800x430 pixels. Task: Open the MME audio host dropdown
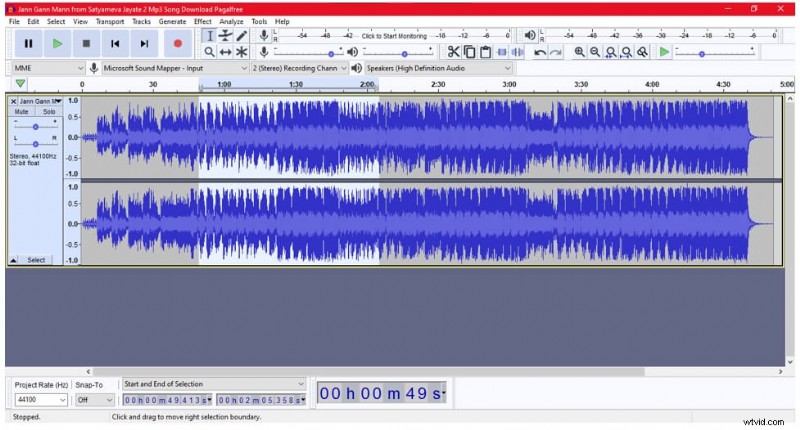click(47, 68)
